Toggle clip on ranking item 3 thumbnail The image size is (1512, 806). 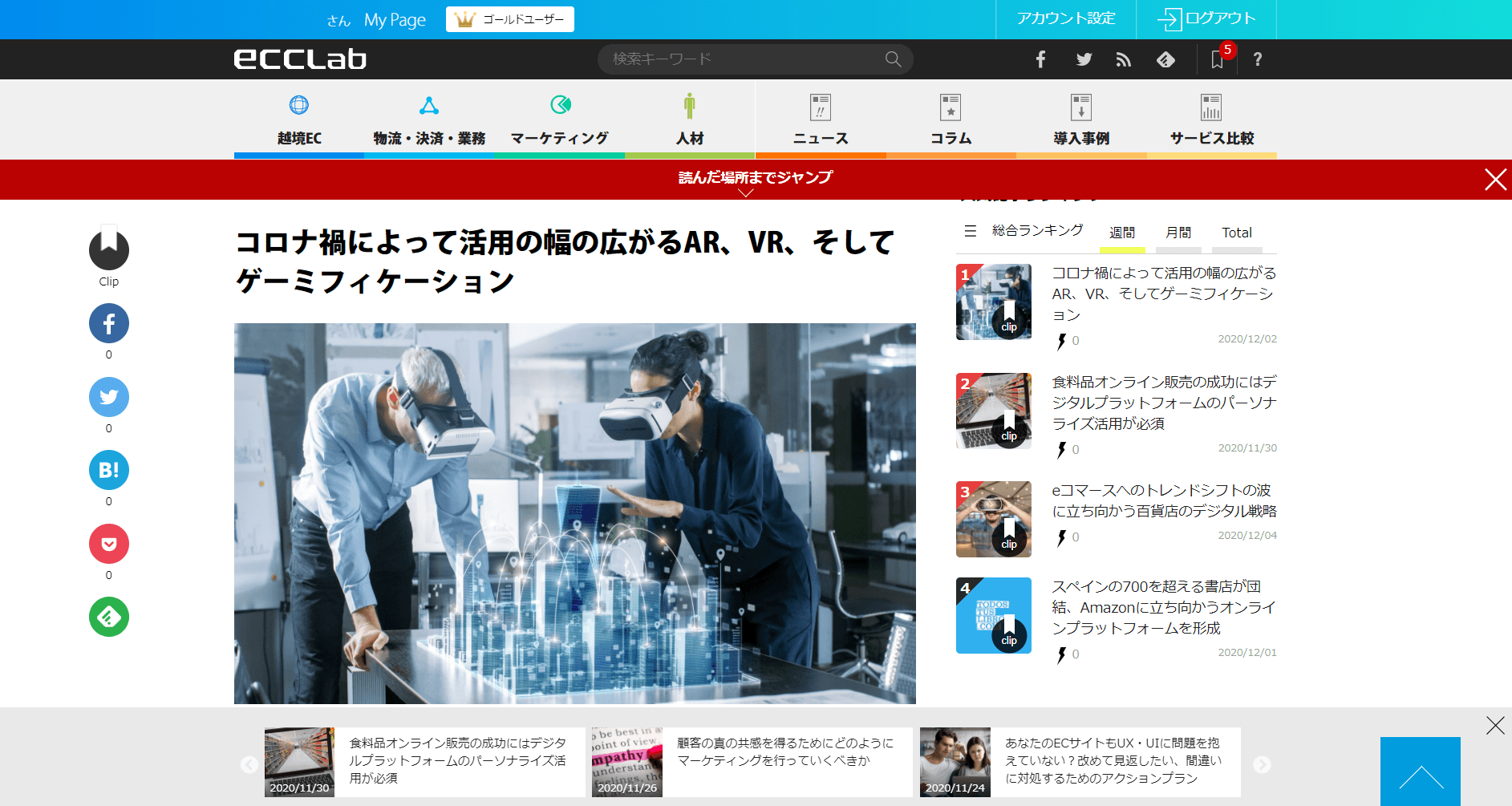click(1009, 537)
